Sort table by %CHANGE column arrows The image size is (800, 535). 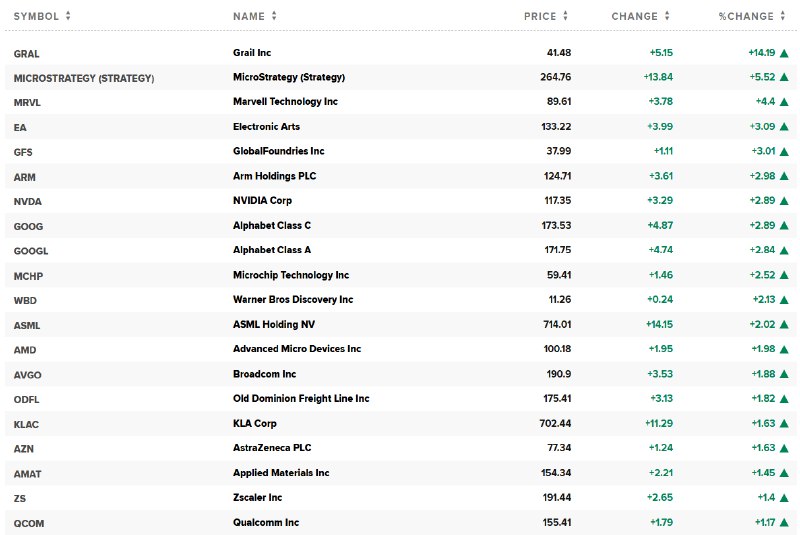[x=783, y=16]
